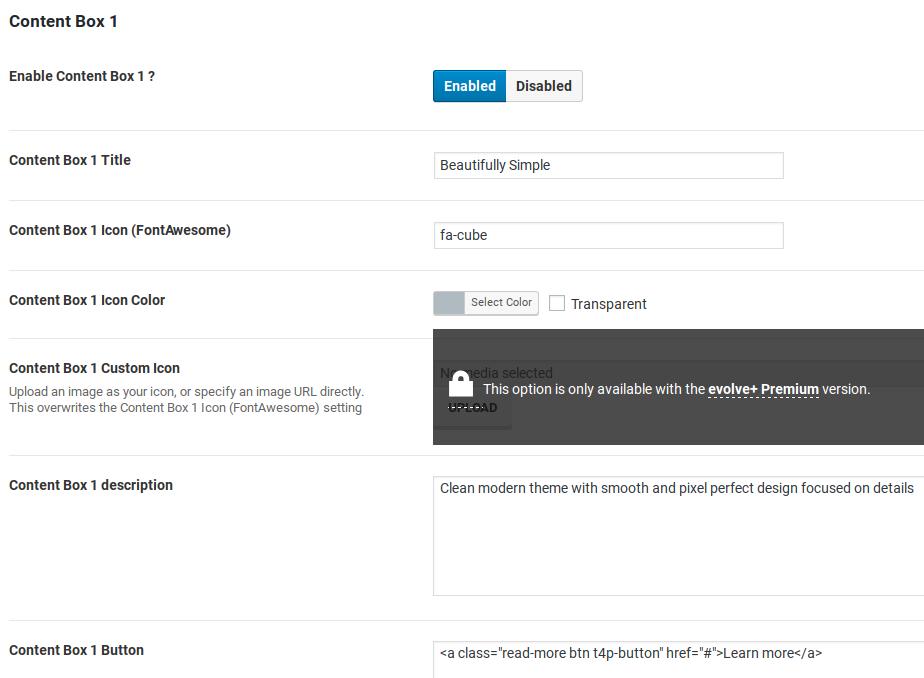This screenshot has height=678, width=924.
Task: Click the fa-cube icon input field
Action: tap(609, 236)
